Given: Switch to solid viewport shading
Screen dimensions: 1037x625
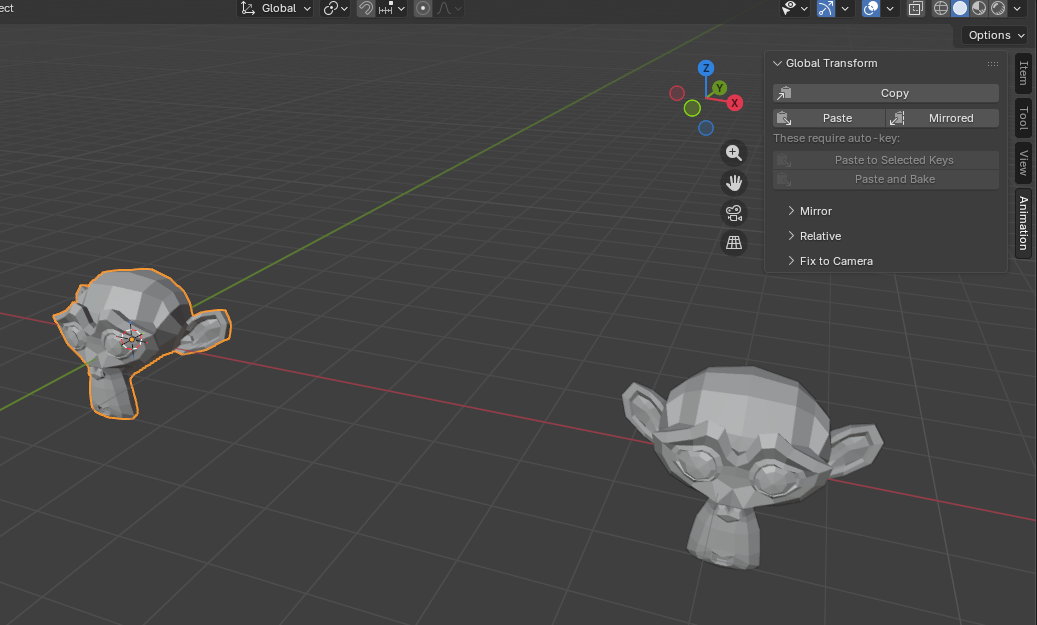Looking at the screenshot, I should [x=960, y=9].
